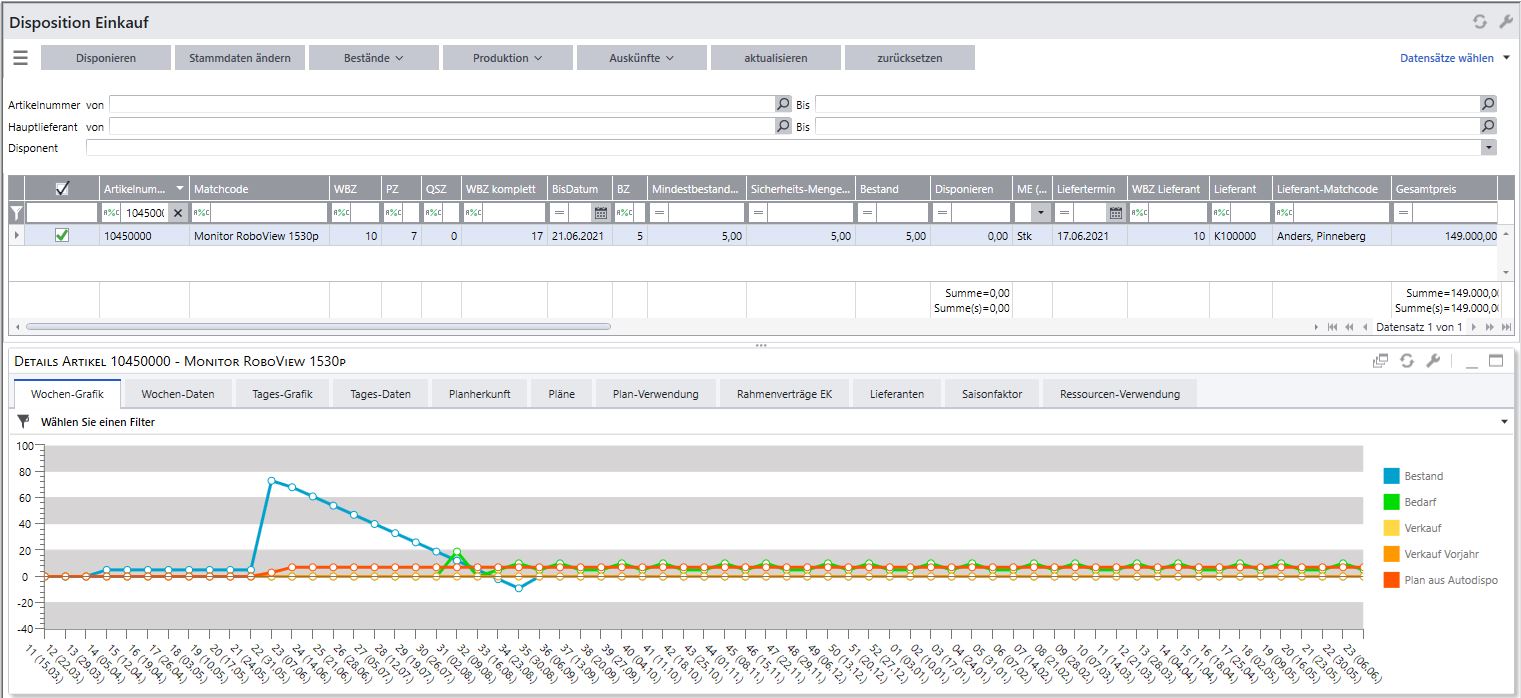Open the hamburger menu next to Disponieren
Screen dimensions: 1521x698
(20, 58)
